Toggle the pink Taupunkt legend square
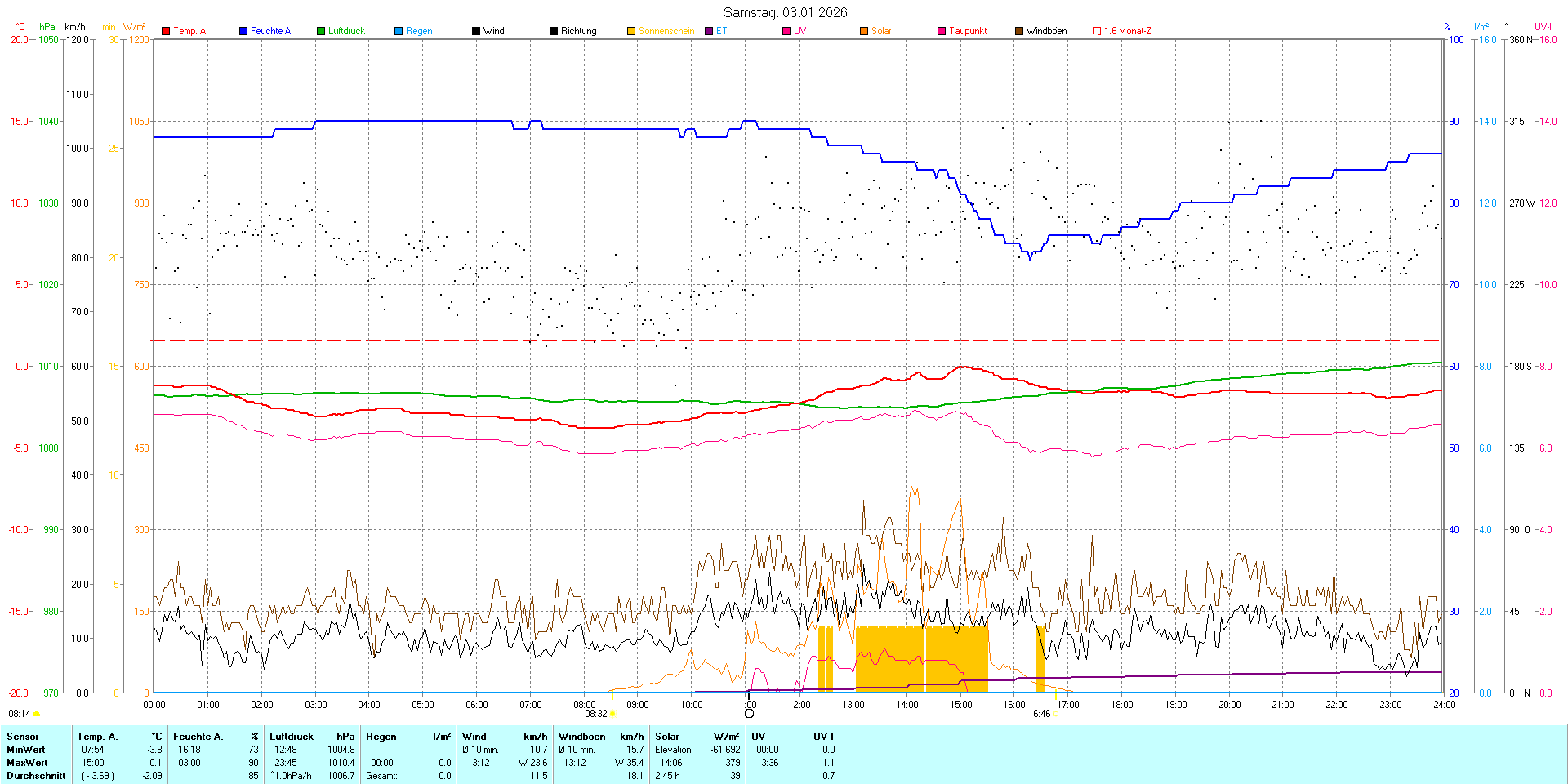This screenshot has width=1568, height=784. click(942, 31)
